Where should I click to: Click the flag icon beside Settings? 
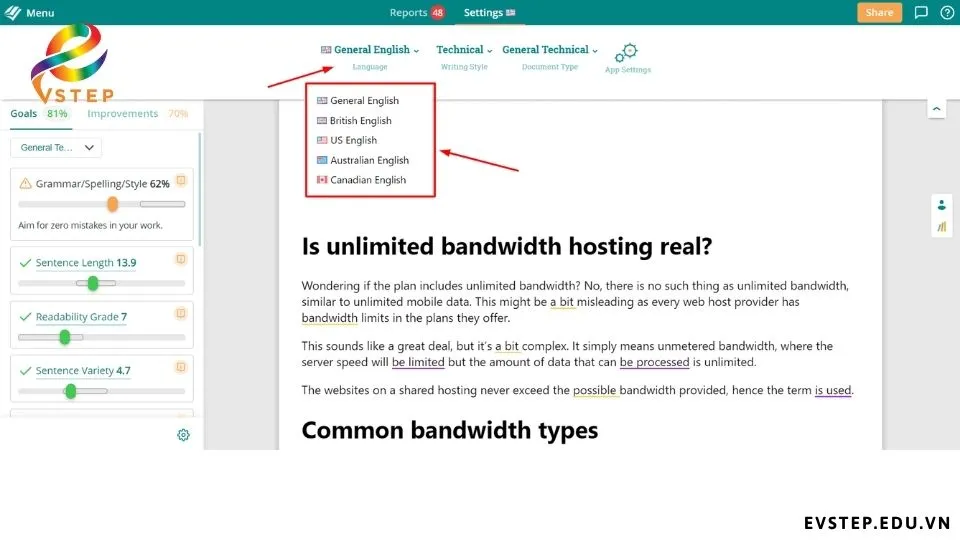tap(511, 12)
